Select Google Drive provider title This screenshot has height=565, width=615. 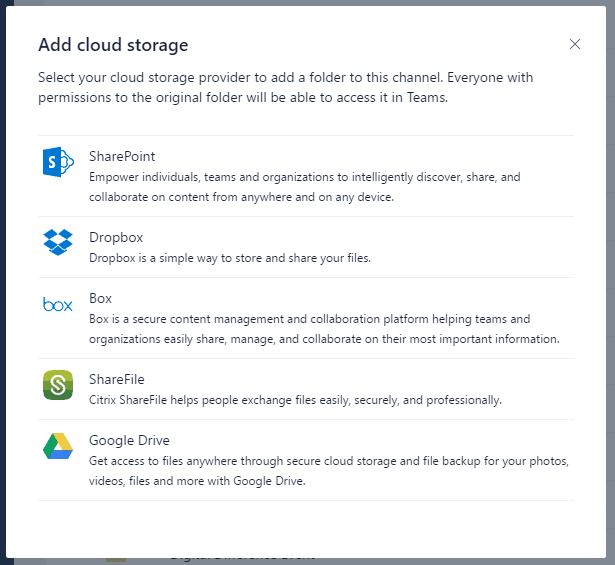129,440
